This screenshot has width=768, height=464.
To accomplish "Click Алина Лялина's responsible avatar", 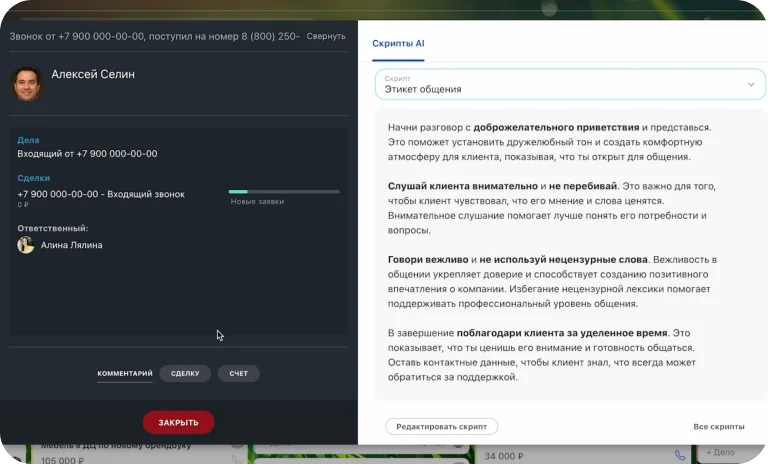I will [26, 245].
